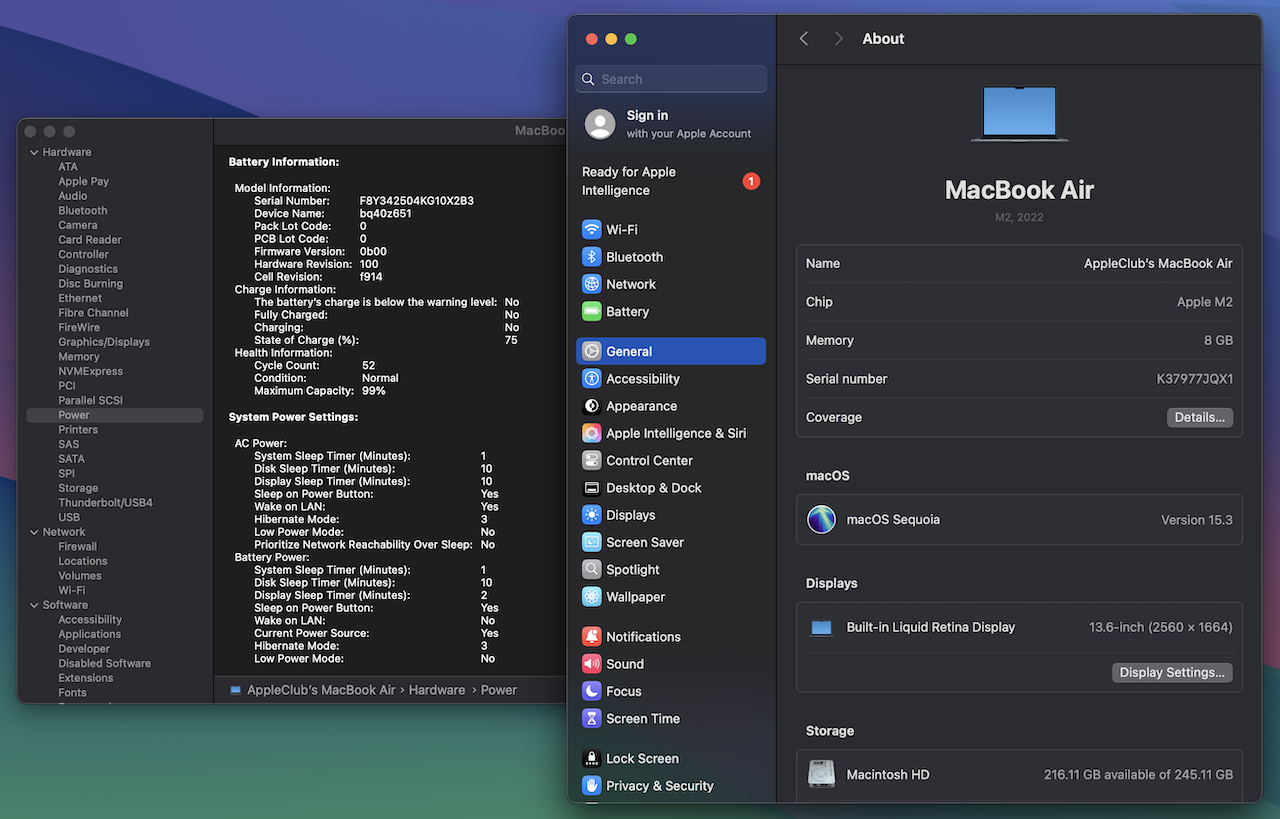
Task: Click the red notification badge showing 1
Action: click(x=751, y=181)
